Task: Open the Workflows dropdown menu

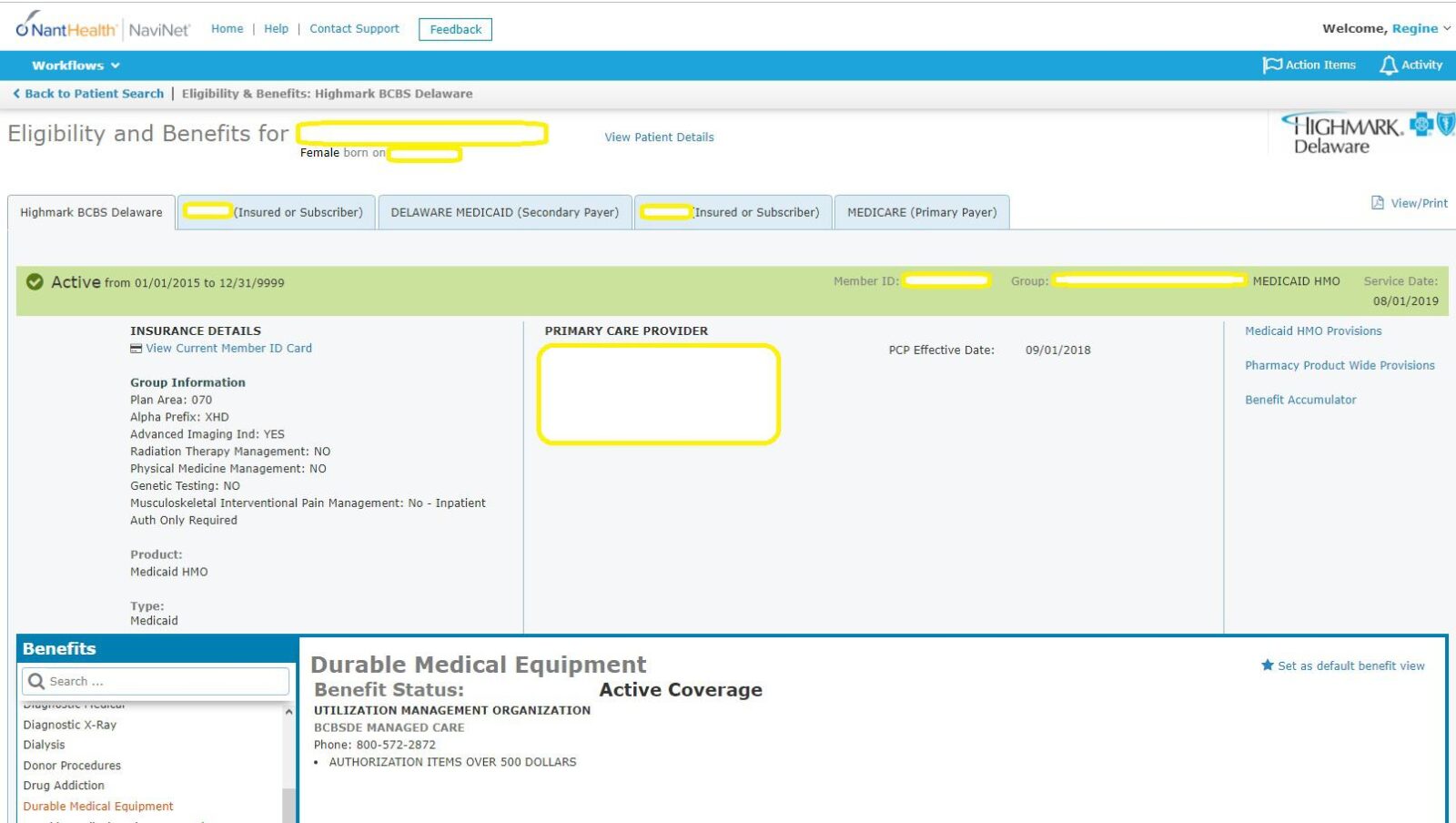Action: pos(74,65)
